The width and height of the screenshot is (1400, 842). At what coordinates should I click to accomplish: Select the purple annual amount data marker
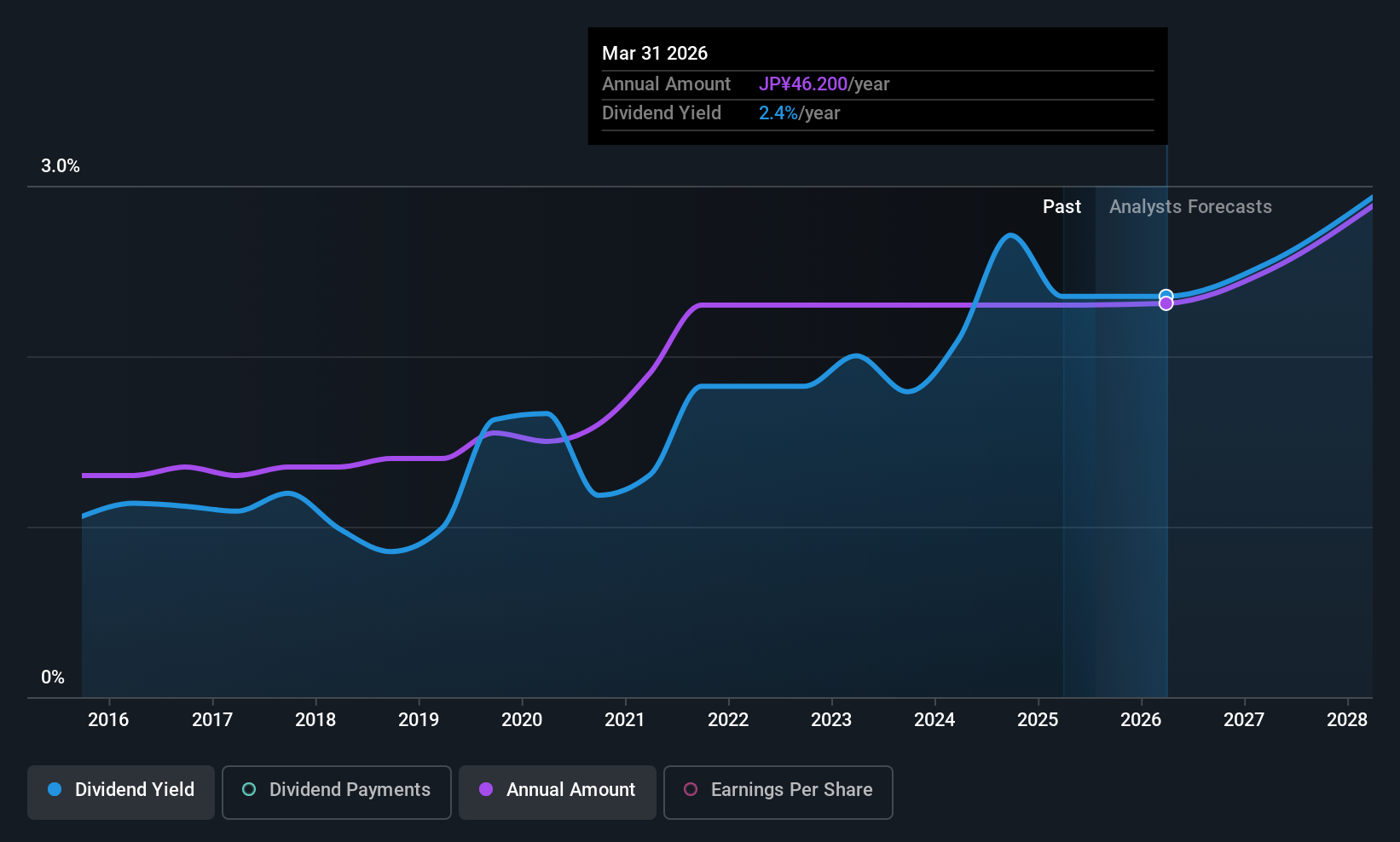coord(1166,303)
